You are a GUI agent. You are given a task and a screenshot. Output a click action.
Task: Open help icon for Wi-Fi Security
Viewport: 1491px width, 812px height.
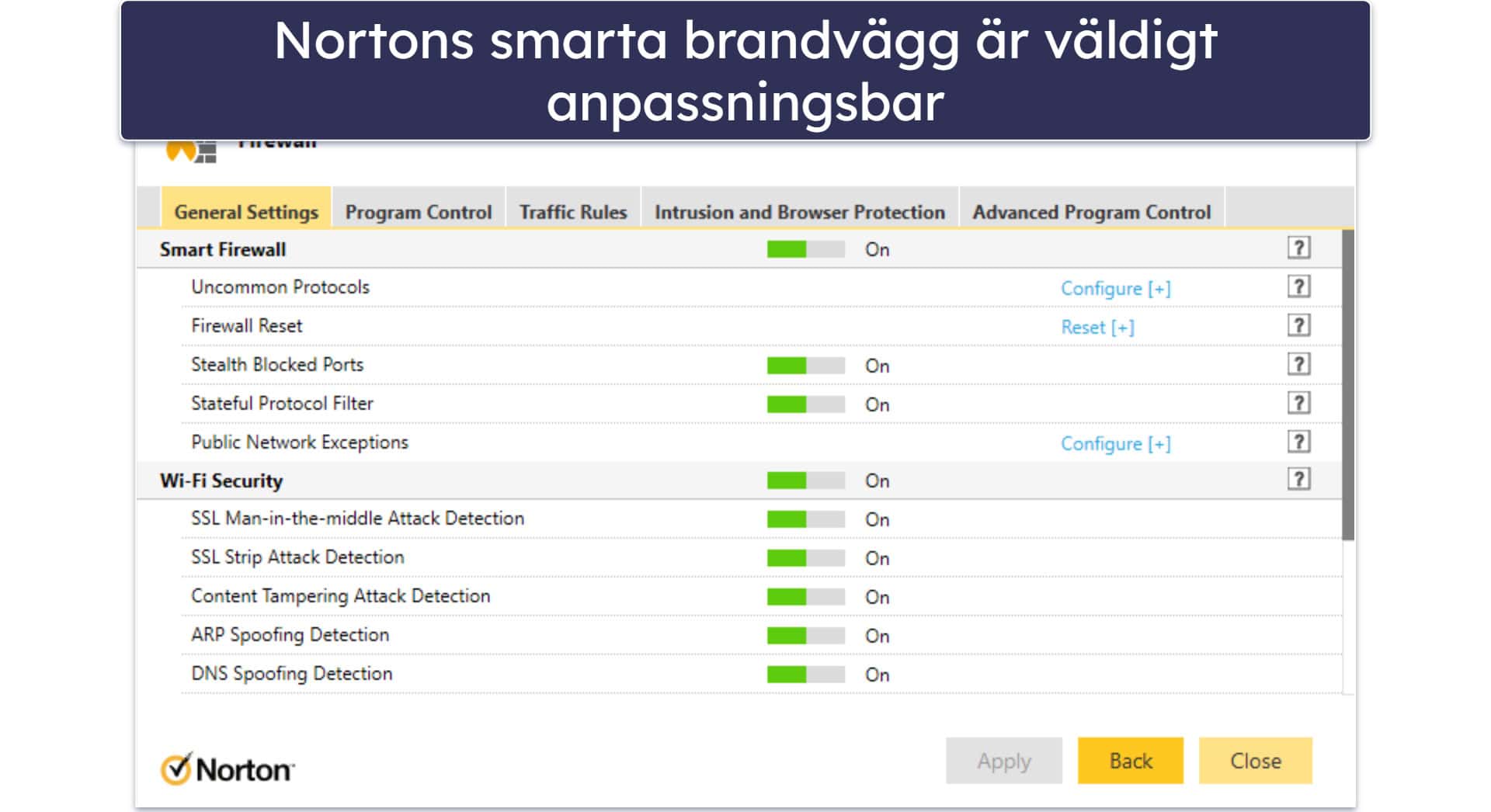(1298, 480)
